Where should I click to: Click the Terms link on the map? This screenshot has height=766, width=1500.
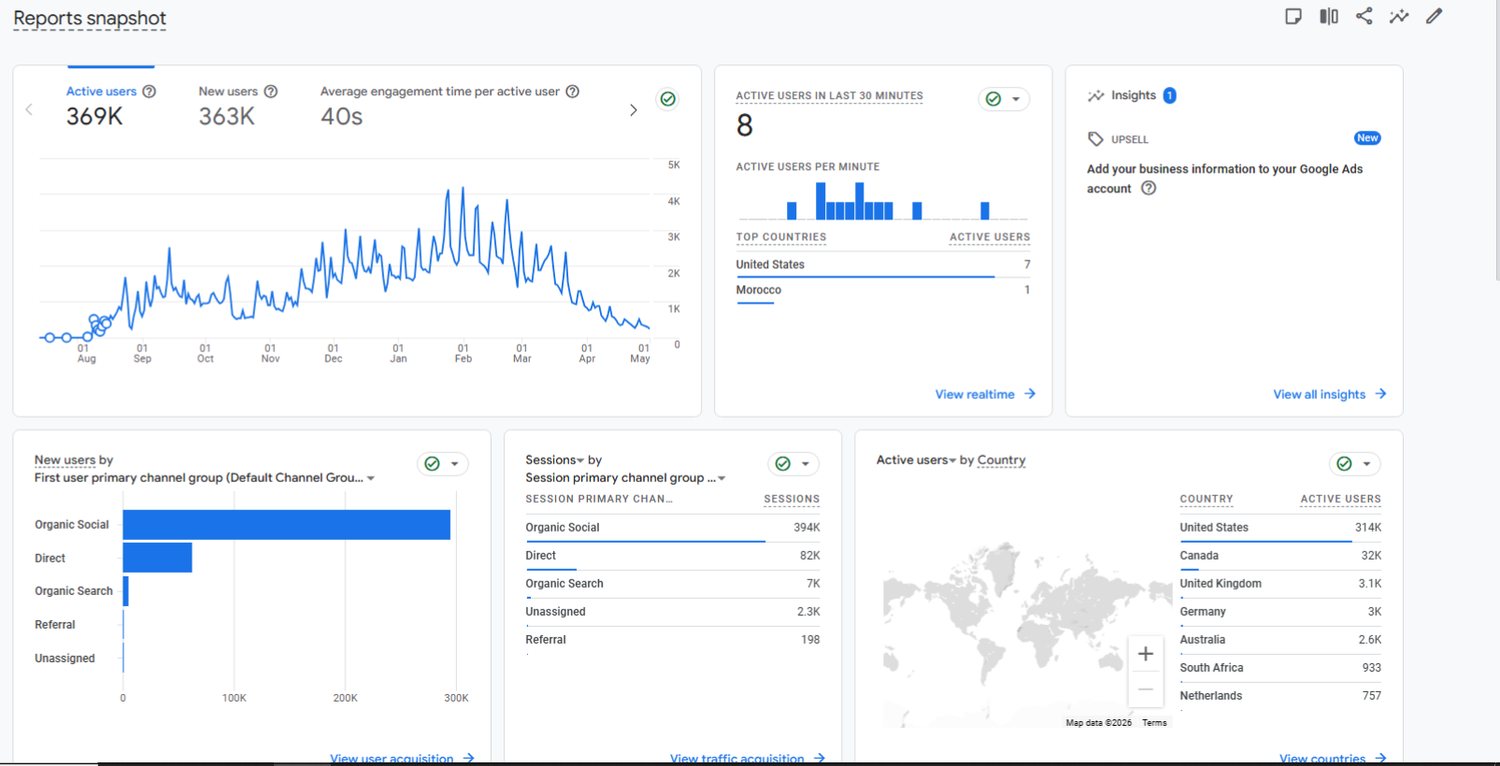click(x=1154, y=723)
